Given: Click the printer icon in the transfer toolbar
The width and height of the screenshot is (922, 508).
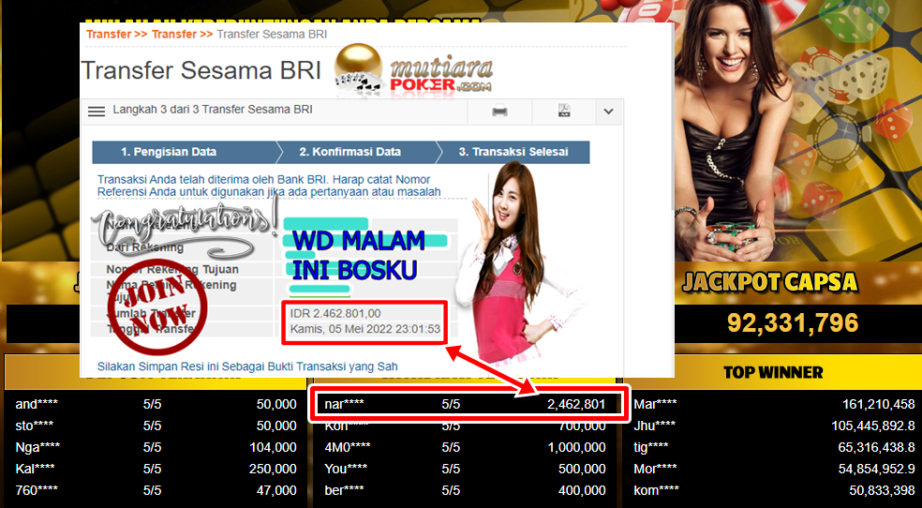Looking at the screenshot, I should (499, 111).
